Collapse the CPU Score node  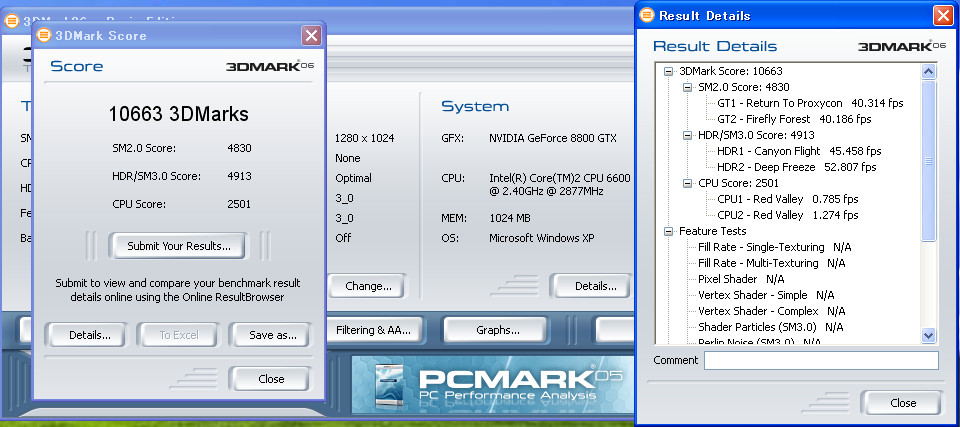(688, 183)
